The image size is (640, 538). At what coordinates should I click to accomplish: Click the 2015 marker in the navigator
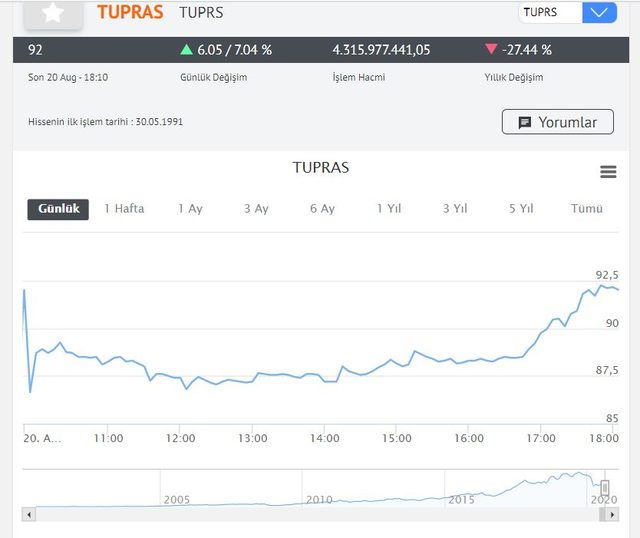click(x=462, y=500)
